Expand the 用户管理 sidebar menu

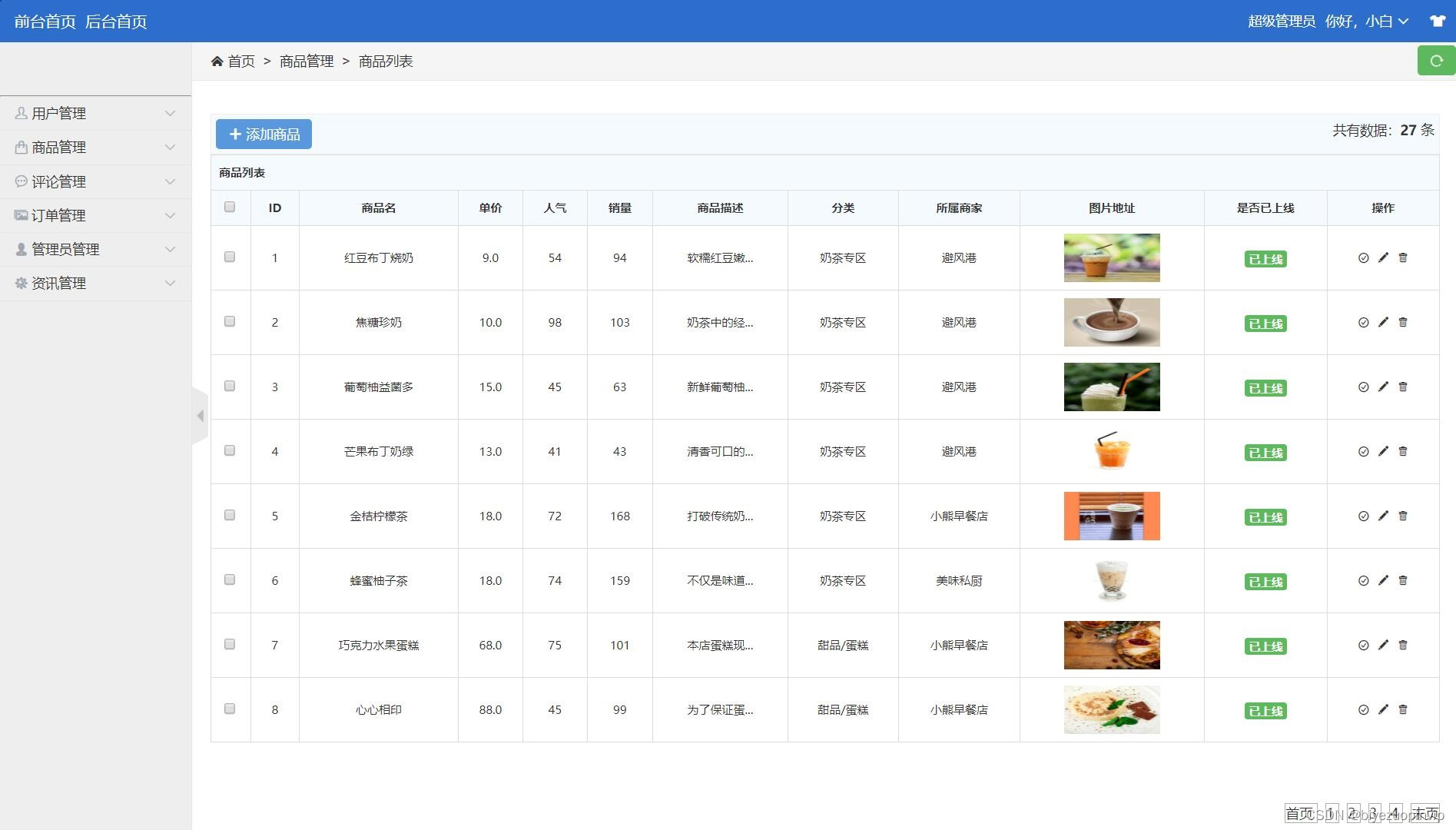pyautogui.click(x=95, y=113)
